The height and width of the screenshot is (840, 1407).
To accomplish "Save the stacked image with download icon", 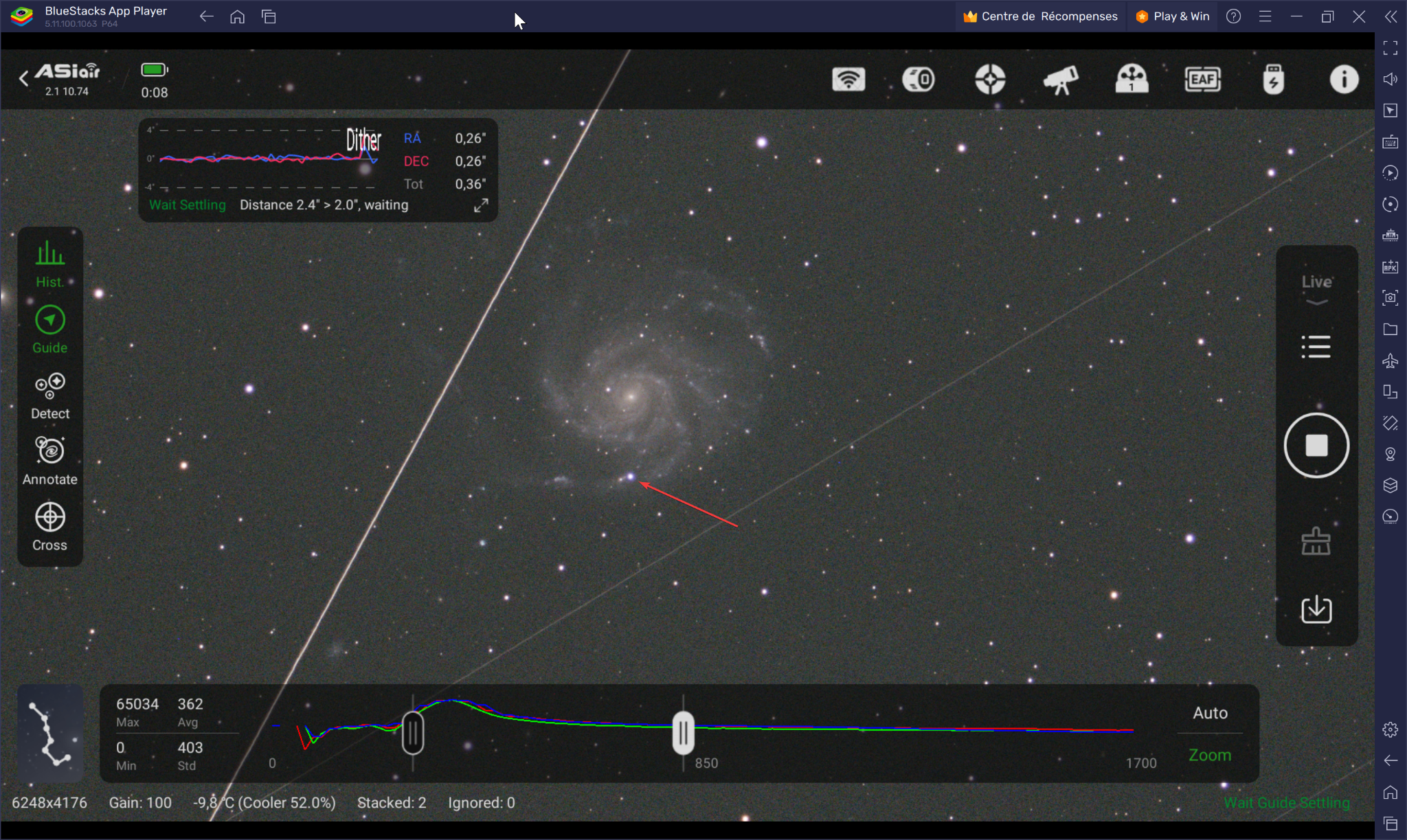I will [1316, 609].
